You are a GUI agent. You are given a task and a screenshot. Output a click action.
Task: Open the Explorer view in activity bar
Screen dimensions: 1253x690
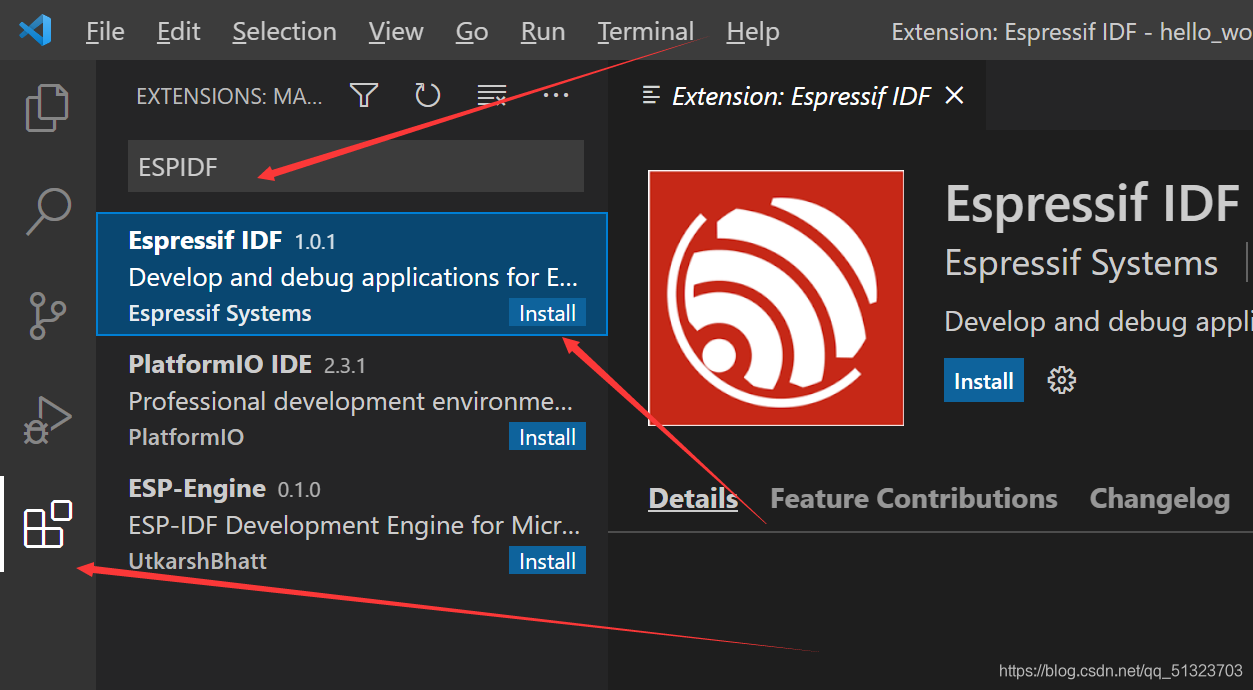tap(47, 107)
